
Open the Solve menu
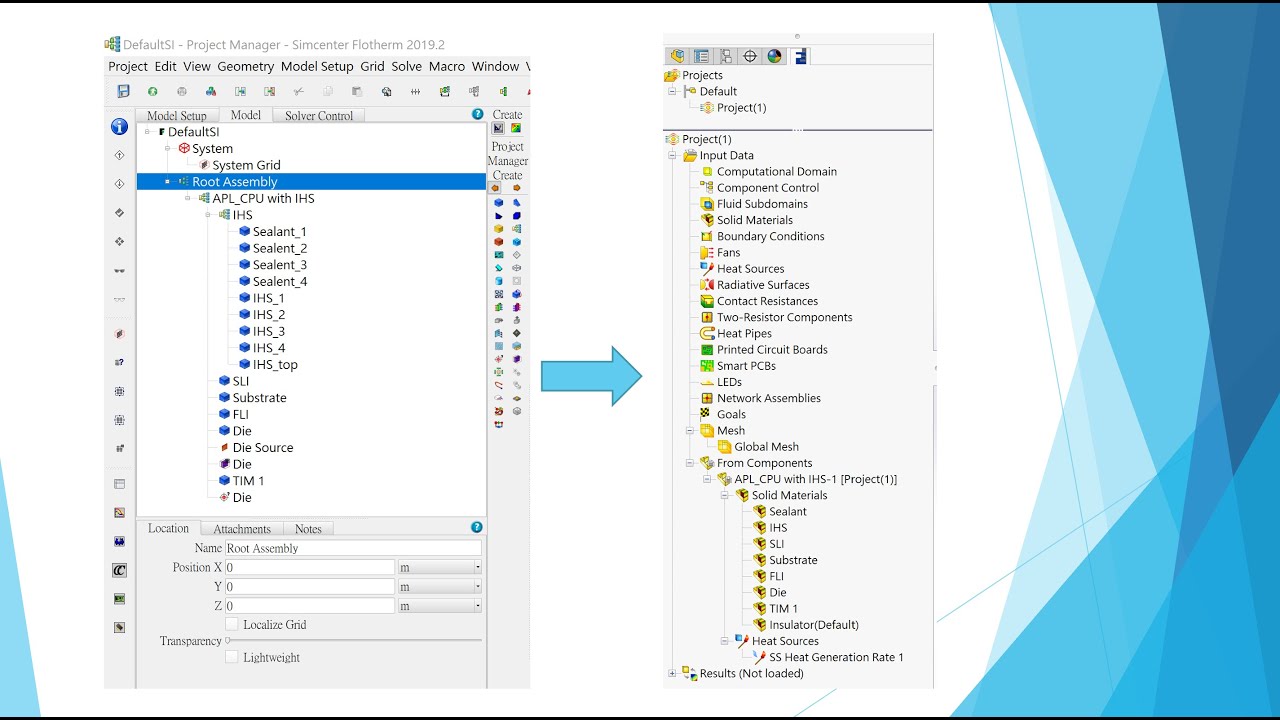pos(406,66)
